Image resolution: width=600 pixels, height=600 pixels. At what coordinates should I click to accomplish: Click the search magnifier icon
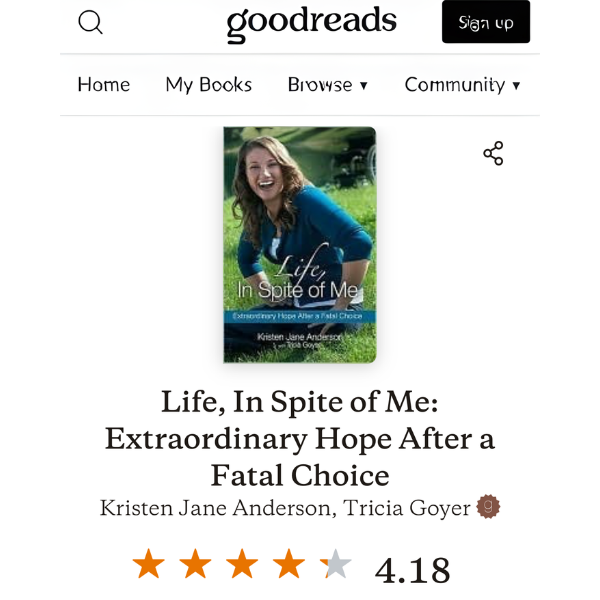[x=90, y=22]
